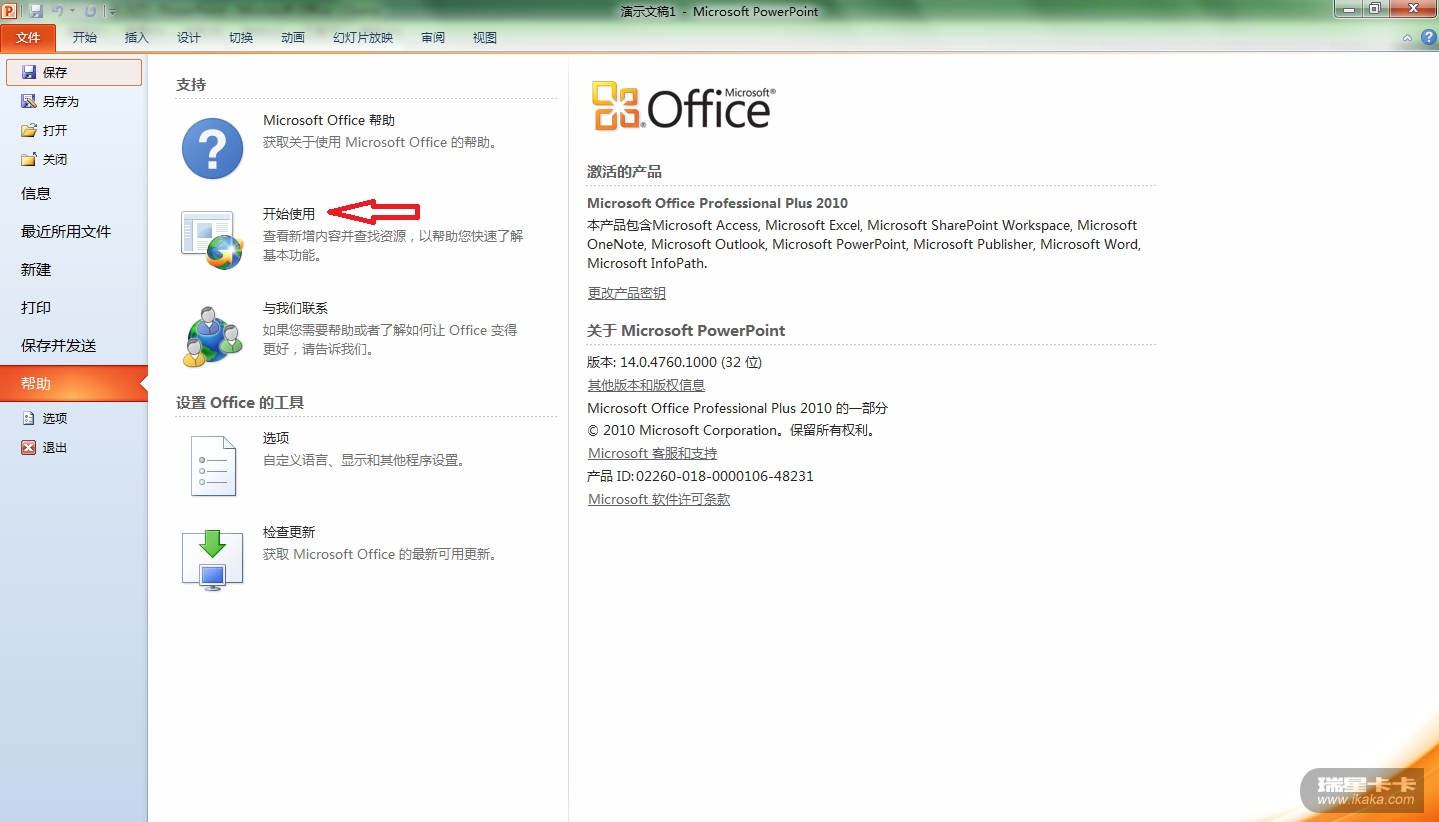
Task: Switch to the 设计 (Design) tab
Action: click(189, 38)
